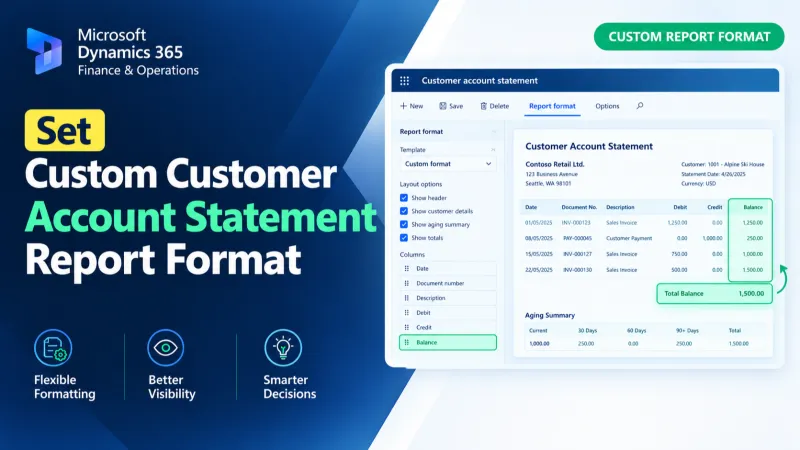Click the Dynamics 365 logo
The image size is (800, 450).
click(x=44, y=51)
